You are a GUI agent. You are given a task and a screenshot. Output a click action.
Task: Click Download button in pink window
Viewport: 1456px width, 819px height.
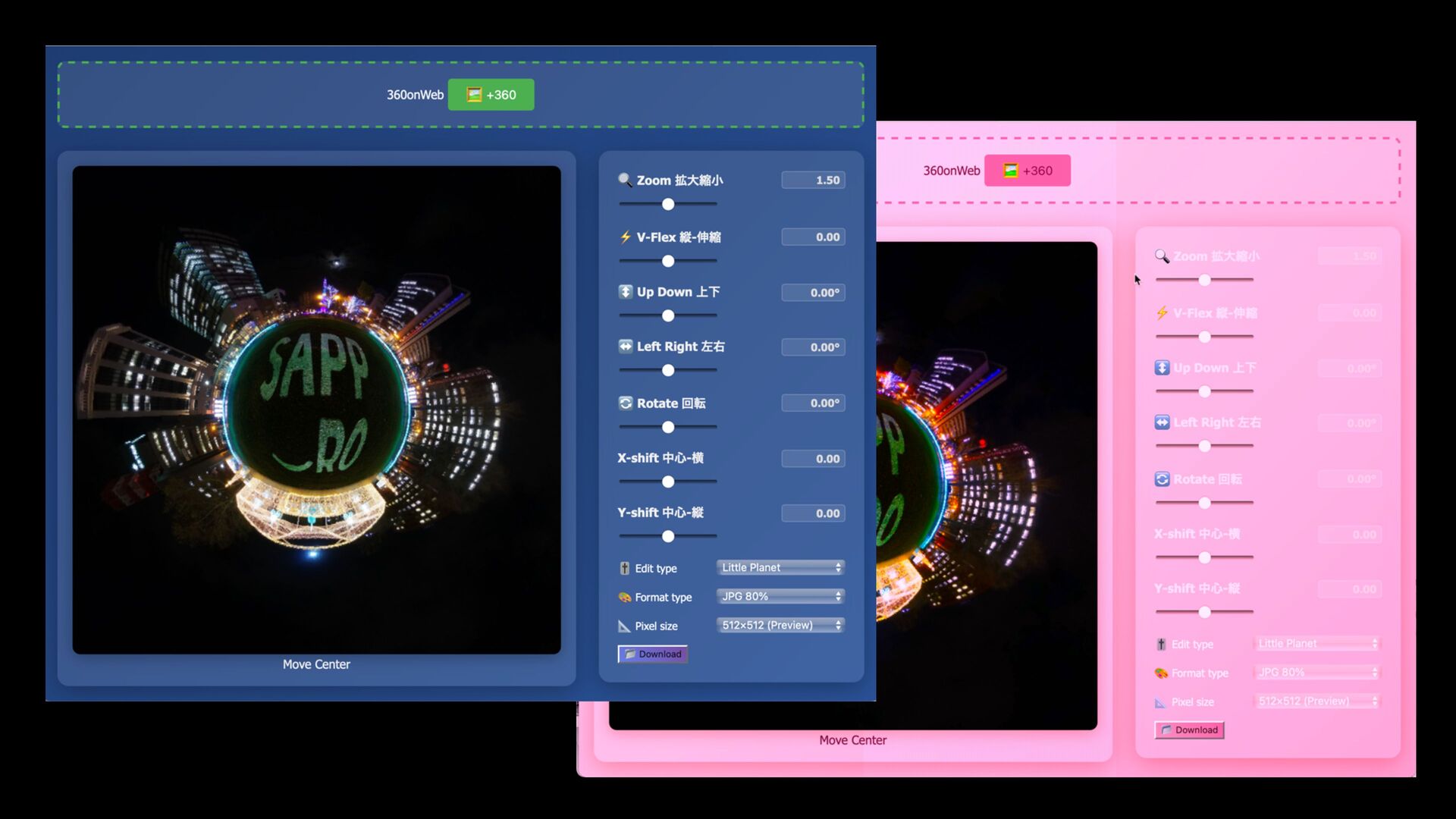point(1189,730)
